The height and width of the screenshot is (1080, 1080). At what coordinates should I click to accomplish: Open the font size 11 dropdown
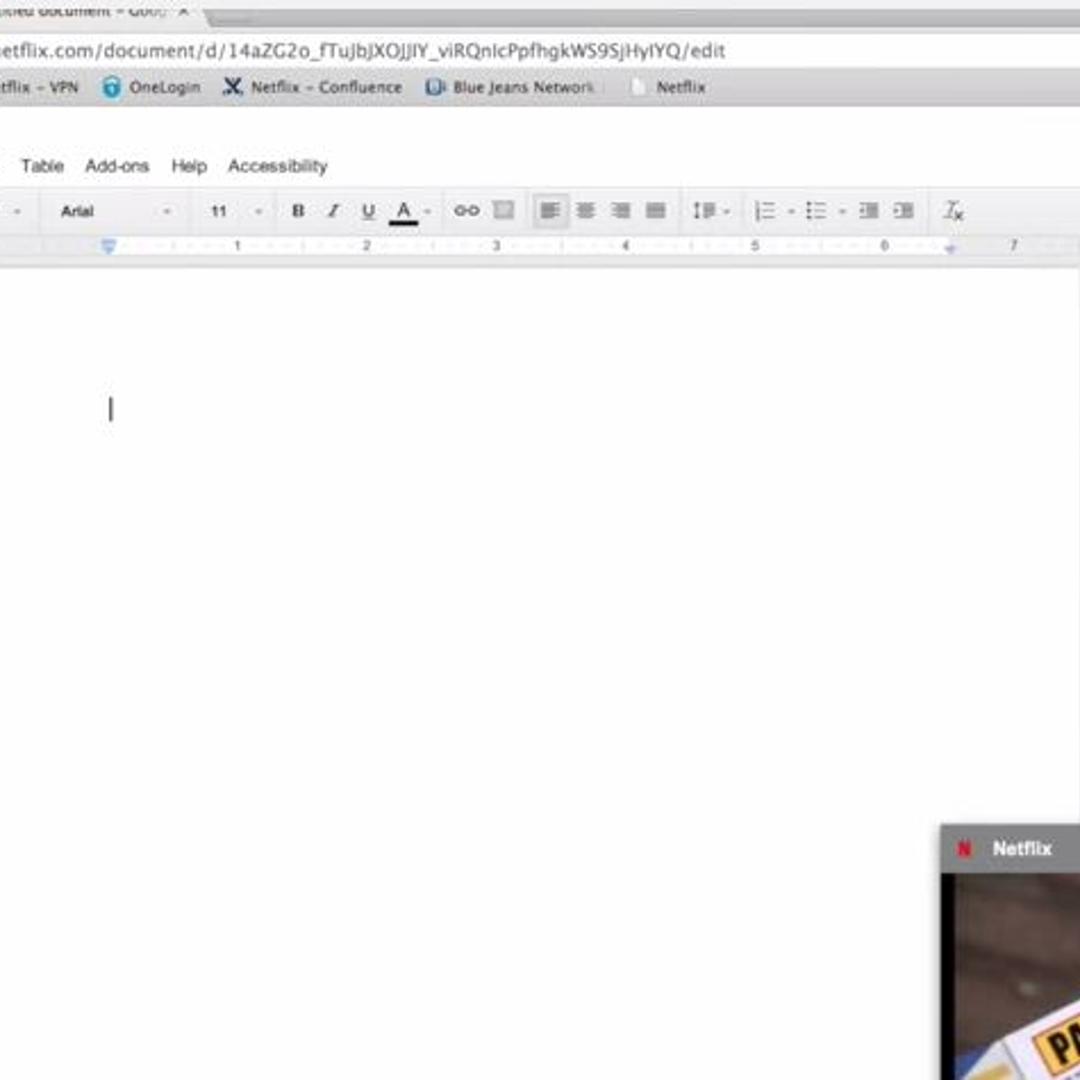[236, 211]
